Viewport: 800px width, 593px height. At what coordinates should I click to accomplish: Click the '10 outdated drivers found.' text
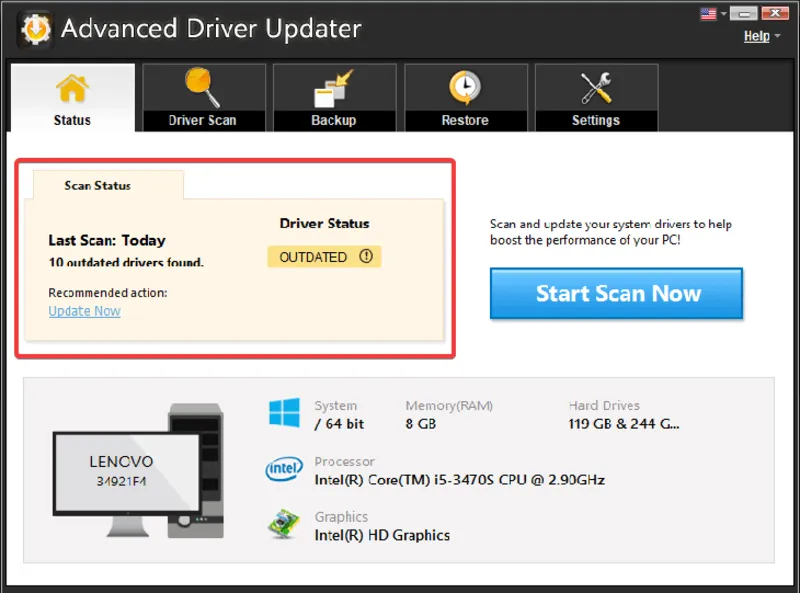tap(126, 262)
